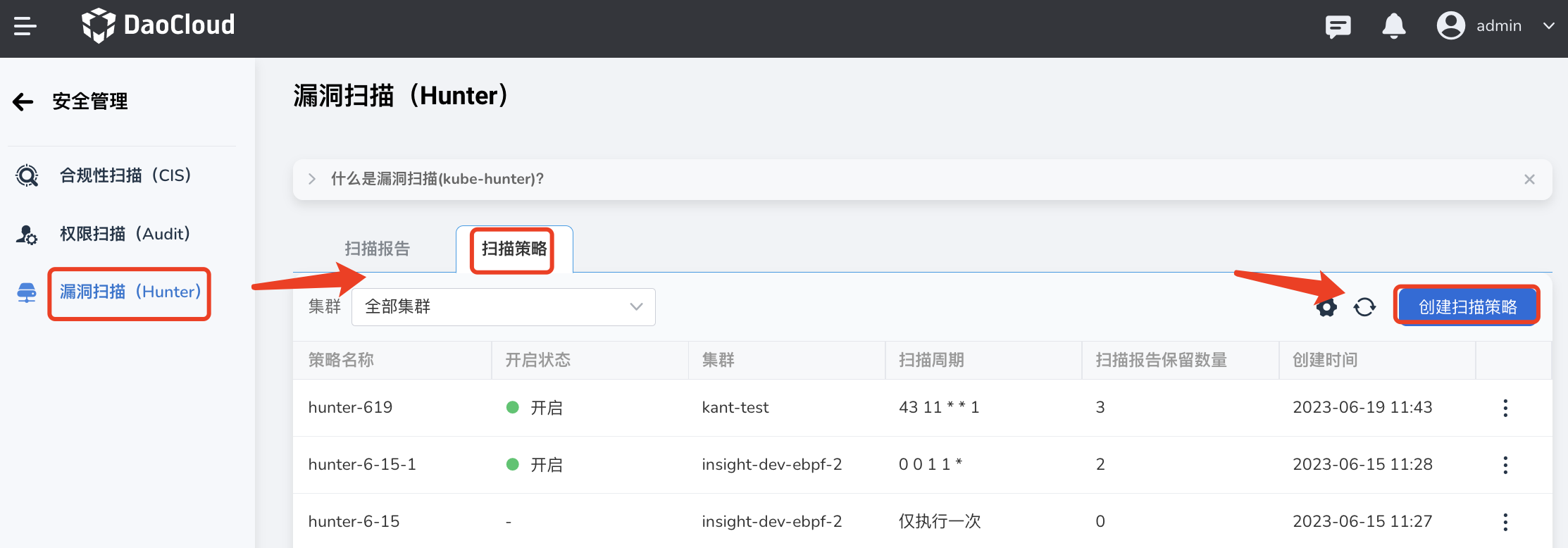Click the 2023-06-15 11:28 timestamp
Viewport: 1568px width, 548px height.
pyautogui.click(x=1362, y=464)
